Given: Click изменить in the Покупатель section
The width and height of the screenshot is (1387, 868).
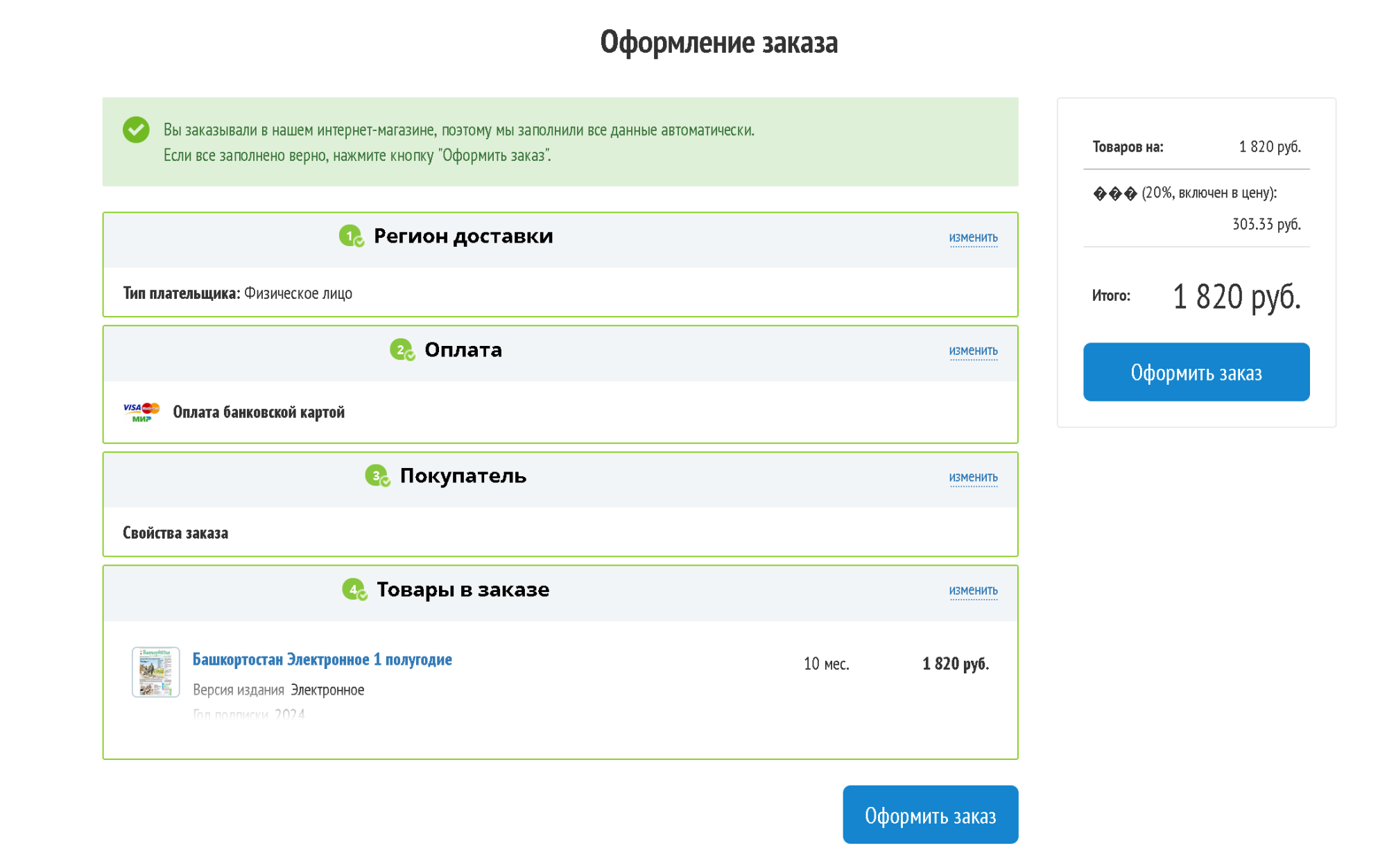Looking at the screenshot, I should [973, 478].
